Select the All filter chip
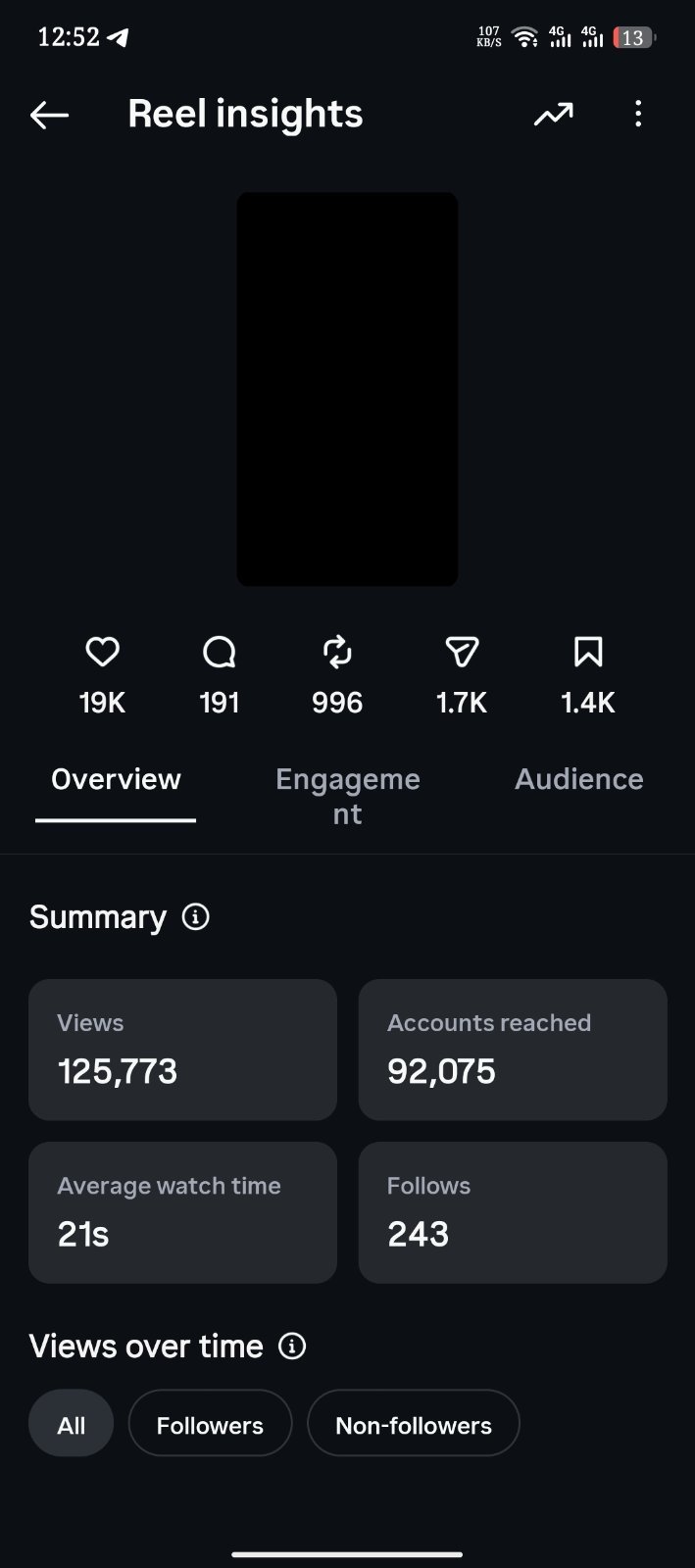695x1568 pixels. point(71,1423)
